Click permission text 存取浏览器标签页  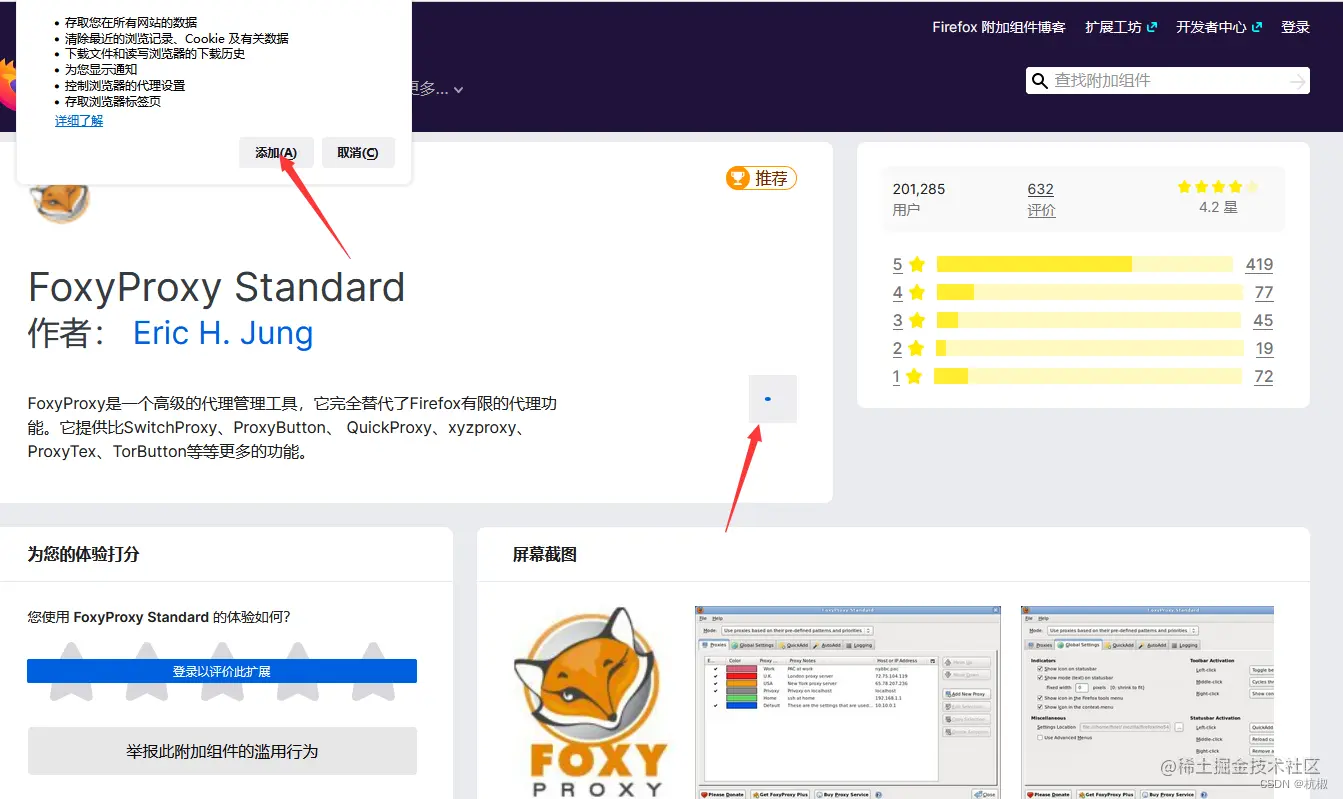coord(113,102)
